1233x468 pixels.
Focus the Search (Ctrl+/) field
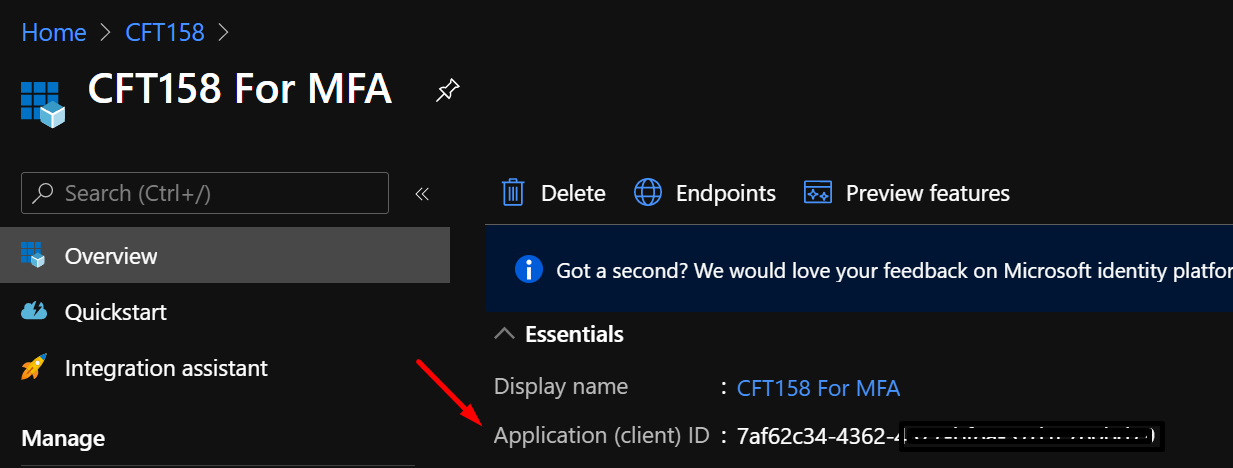tap(205, 193)
